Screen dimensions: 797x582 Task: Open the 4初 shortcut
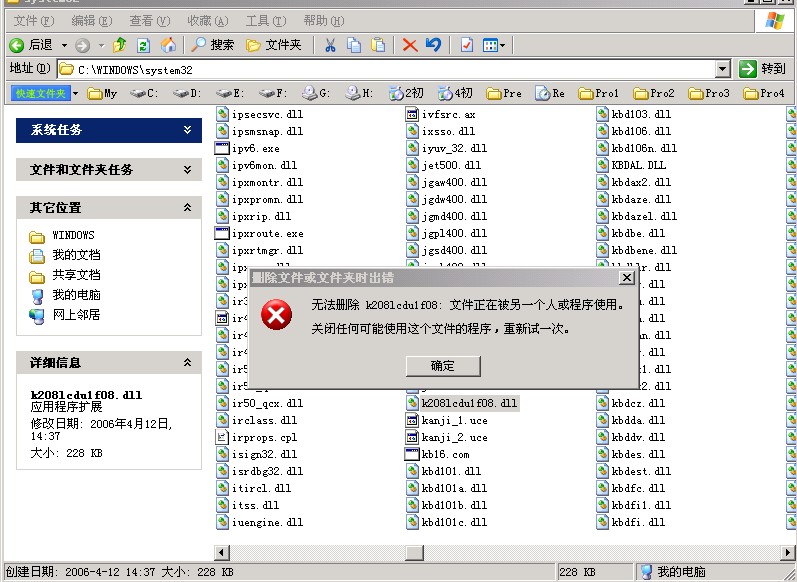(x=455, y=94)
